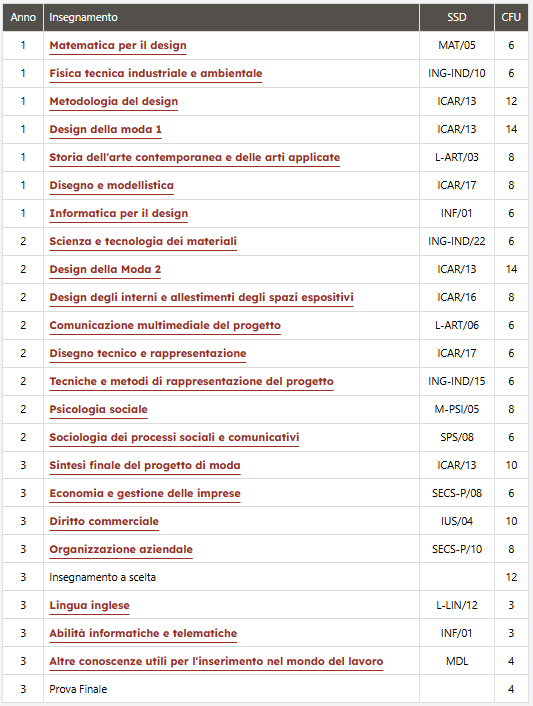Screen dimensions: 533x706
Task: Open the Diritto commerciale link
Action: click(104, 521)
